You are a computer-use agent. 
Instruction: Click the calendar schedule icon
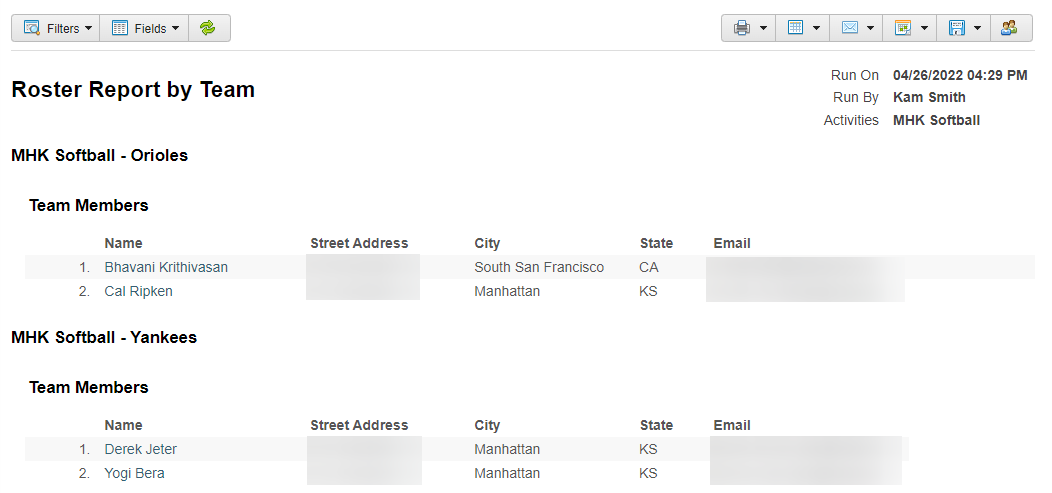click(902, 28)
